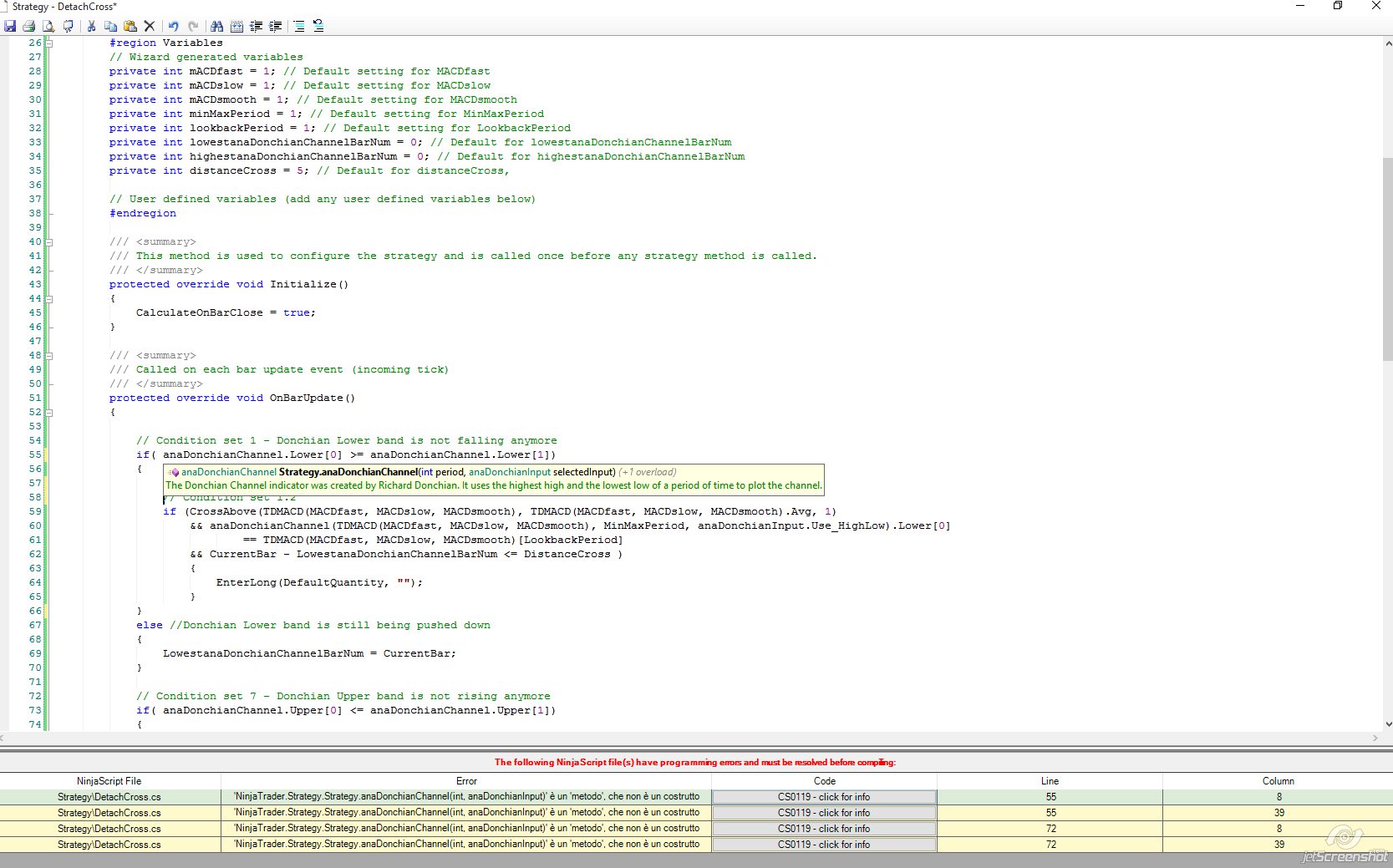Click the black X delete icon
Image resolution: width=1393 pixels, height=868 pixels.
pyautogui.click(x=150, y=26)
